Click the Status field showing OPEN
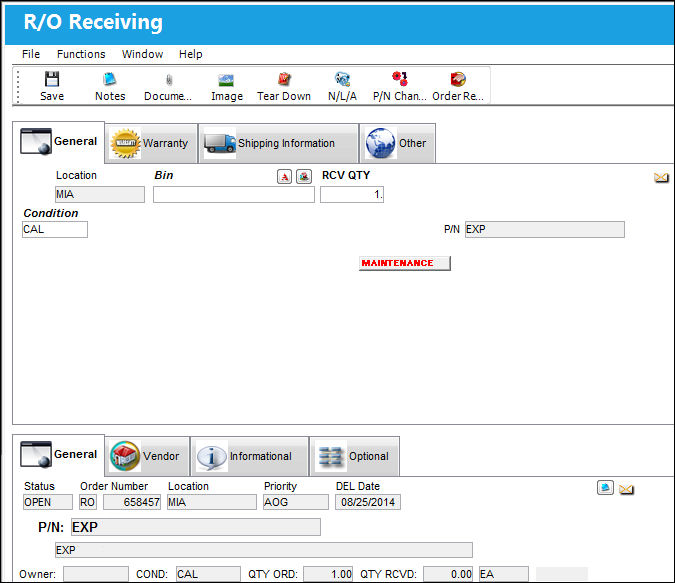The image size is (675, 583). 48,502
